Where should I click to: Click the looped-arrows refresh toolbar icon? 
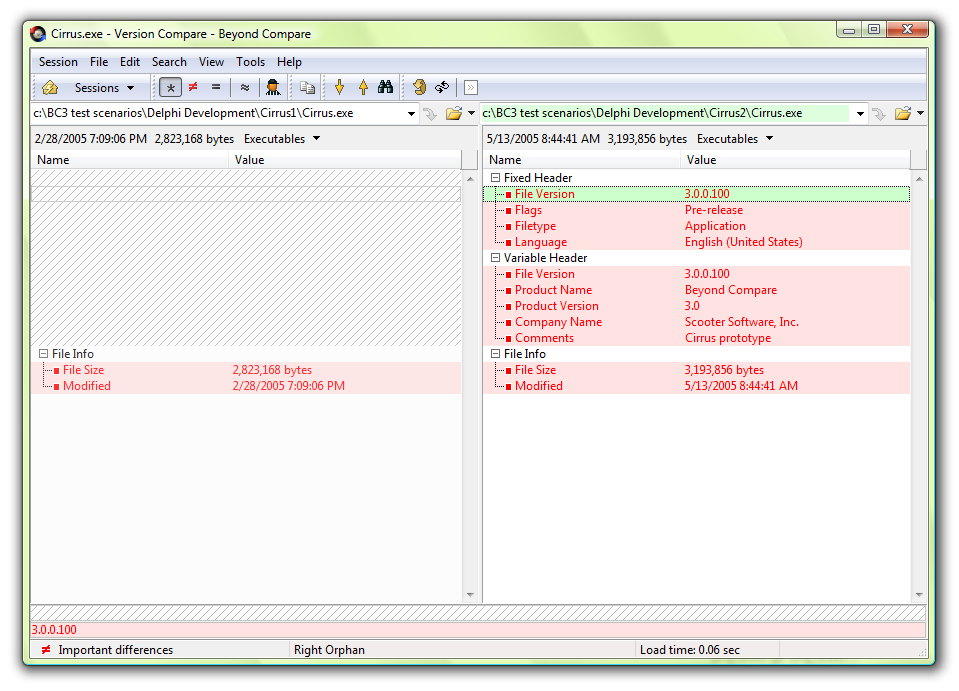click(x=442, y=87)
